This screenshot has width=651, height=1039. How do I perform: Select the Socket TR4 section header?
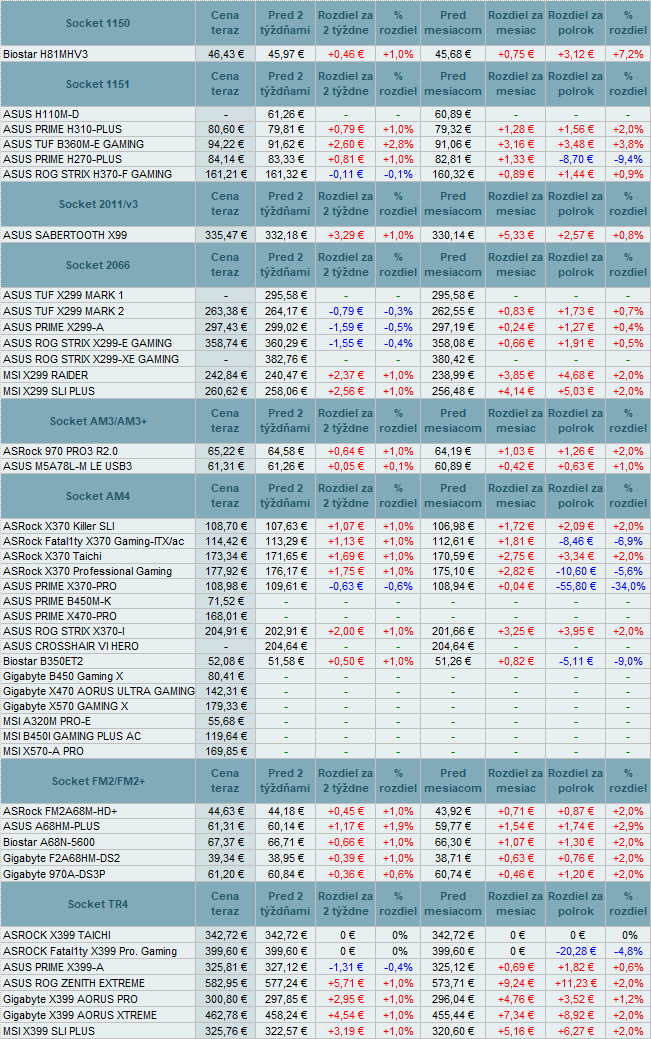tap(98, 904)
